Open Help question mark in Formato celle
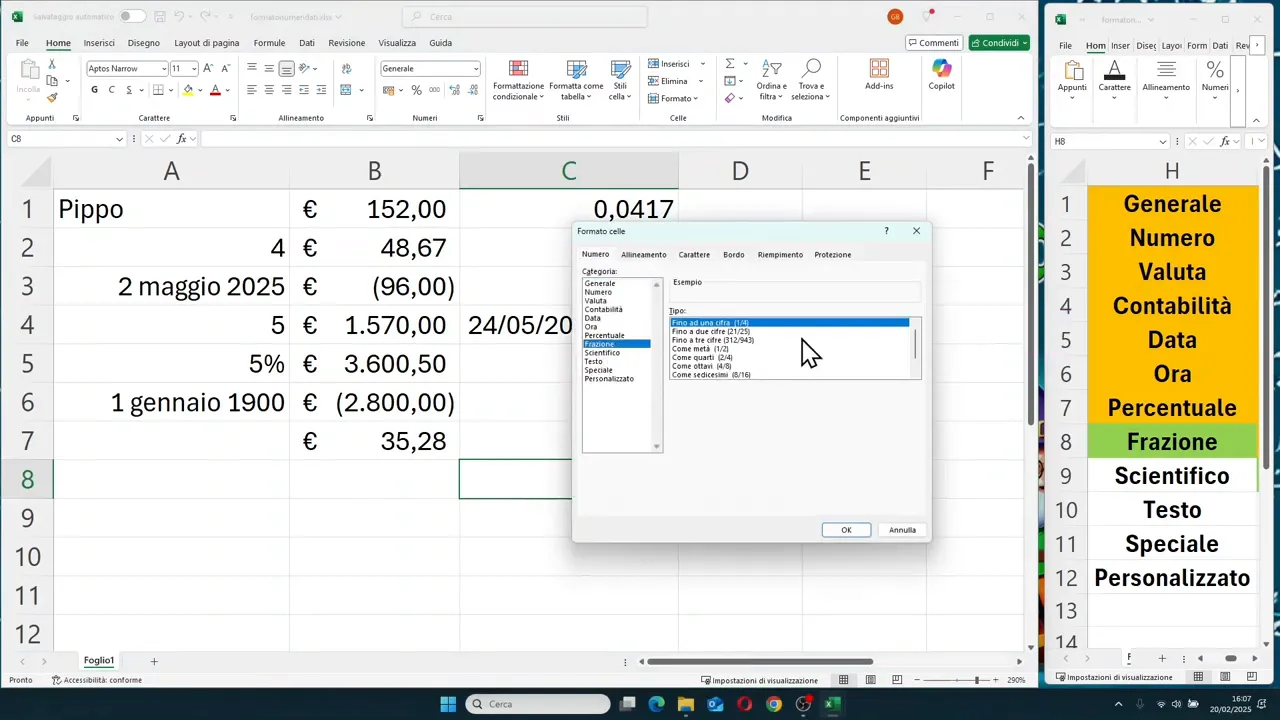 click(886, 231)
